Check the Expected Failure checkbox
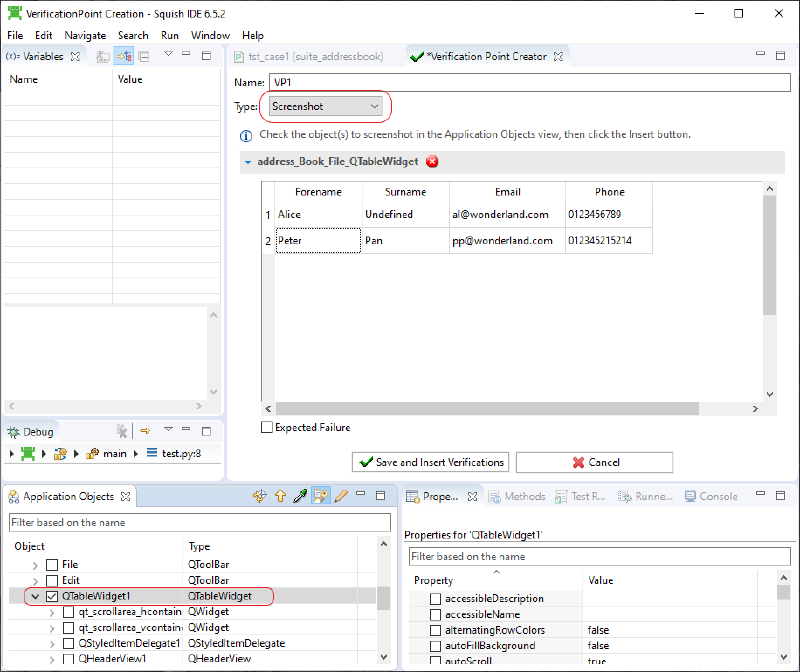Image resolution: width=800 pixels, height=672 pixels. coord(267,426)
